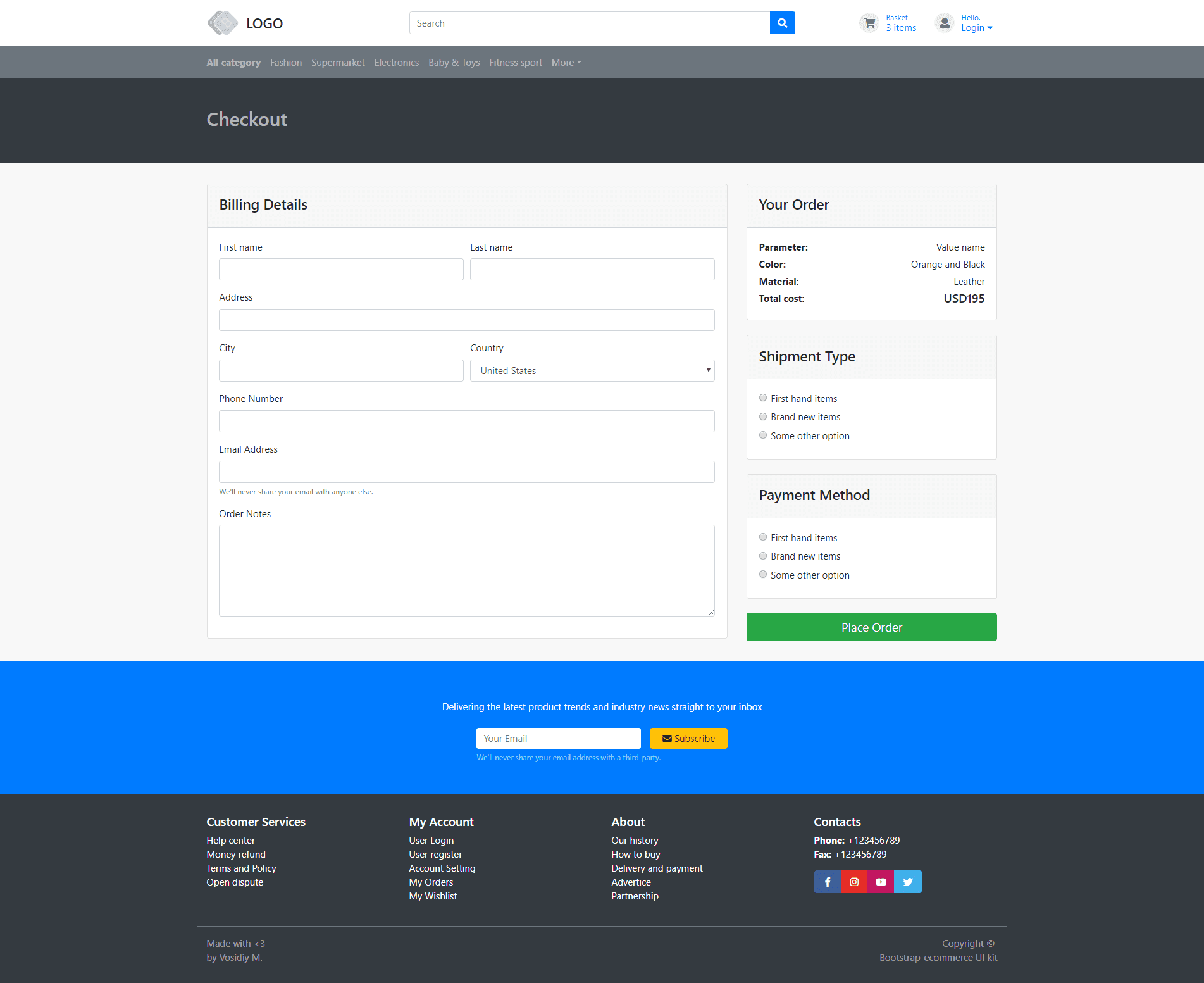This screenshot has width=1204, height=983.
Task: Open the Facebook social icon
Action: [x=827, y=882]
